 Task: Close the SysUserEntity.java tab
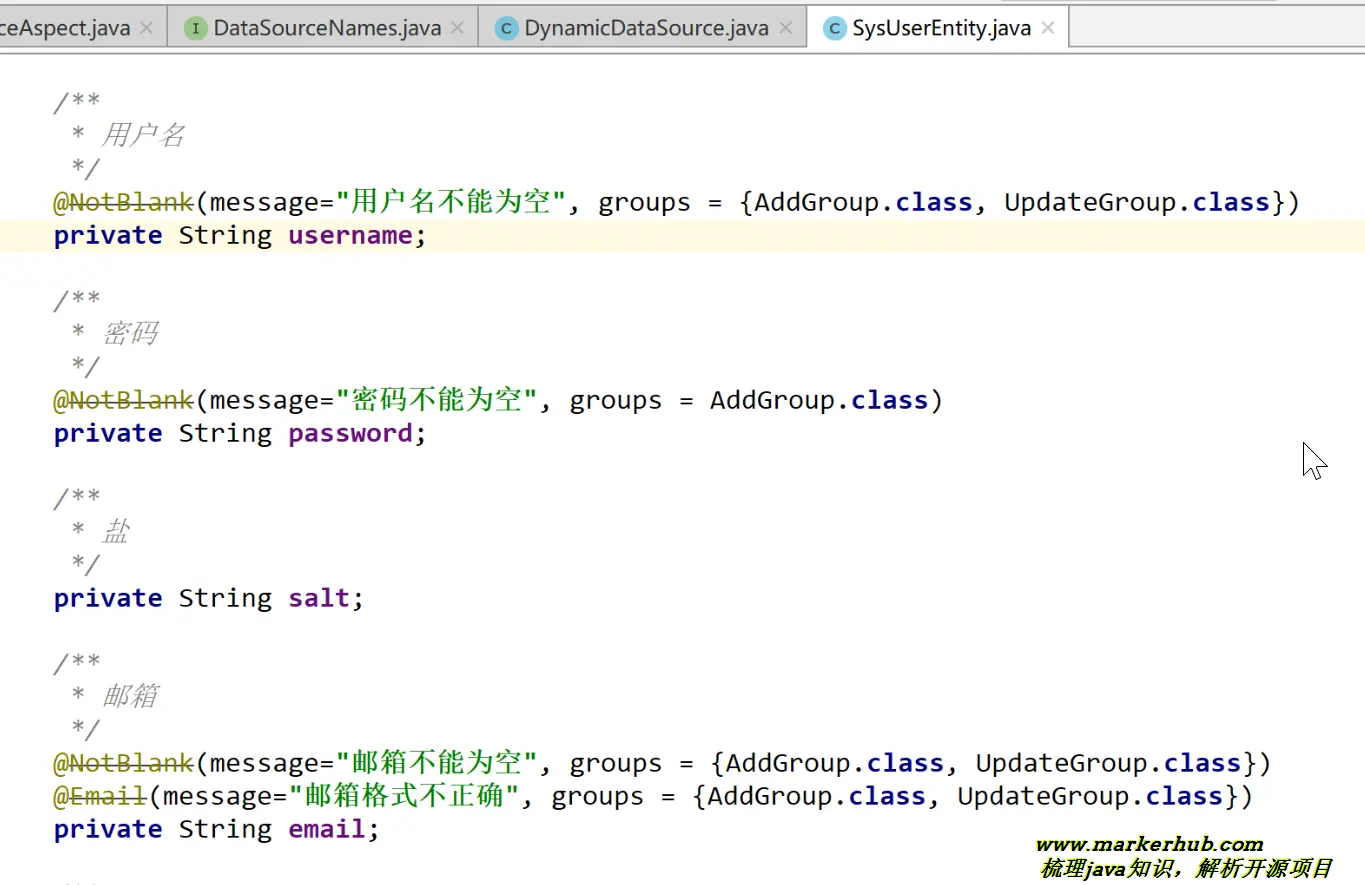click(1046, 28)
